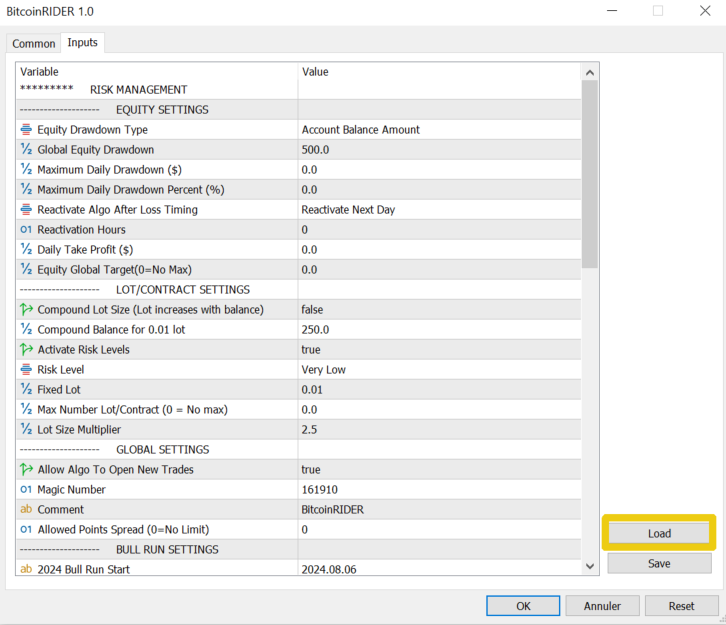The height and width of the screenshot is (625, 726).
Task: Select the Inputs tab
Action: click(x=82, y=43)
